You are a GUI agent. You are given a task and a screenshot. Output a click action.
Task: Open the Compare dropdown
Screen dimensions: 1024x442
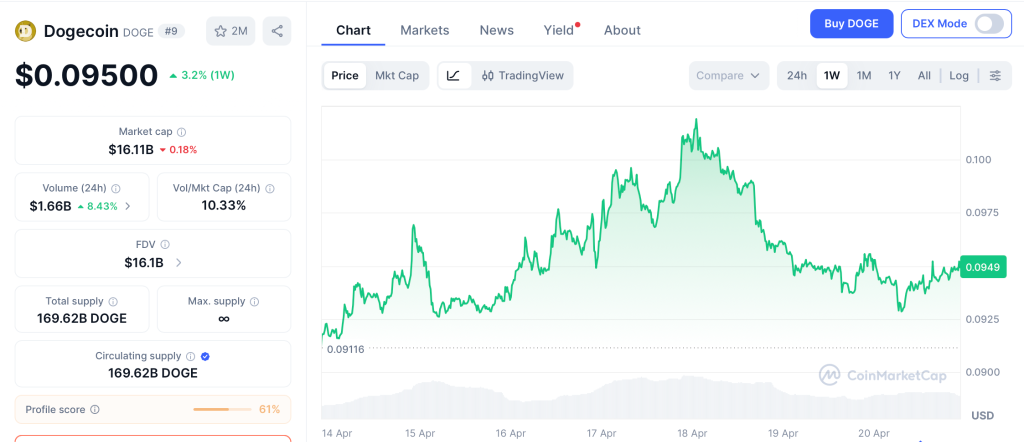click(x=729, y=76)
